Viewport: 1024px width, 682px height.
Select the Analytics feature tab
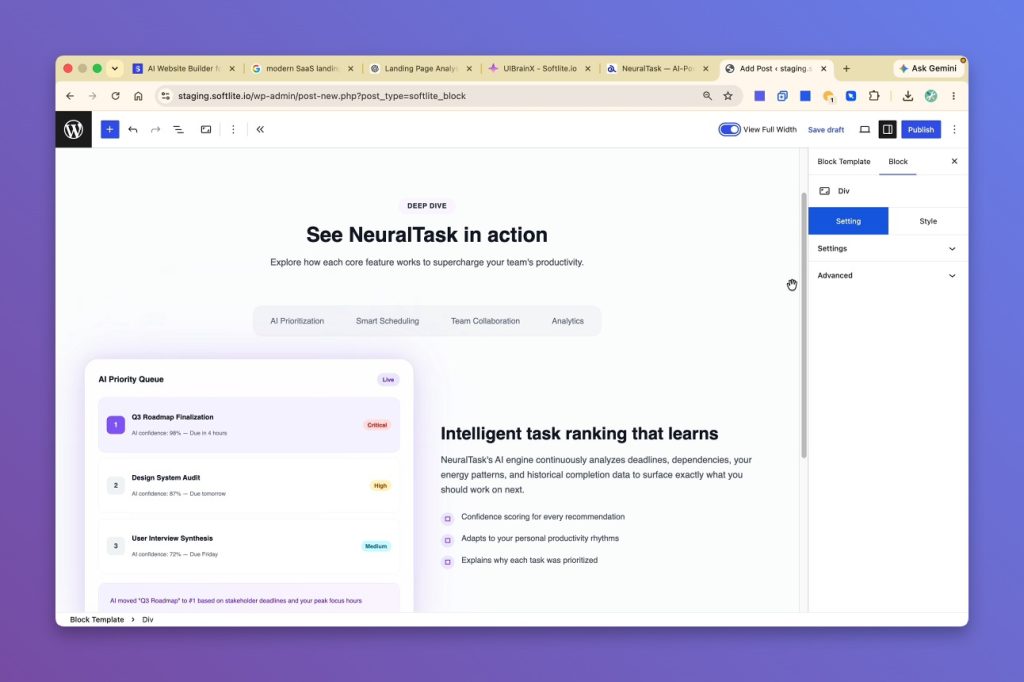[x=568, y=321]
